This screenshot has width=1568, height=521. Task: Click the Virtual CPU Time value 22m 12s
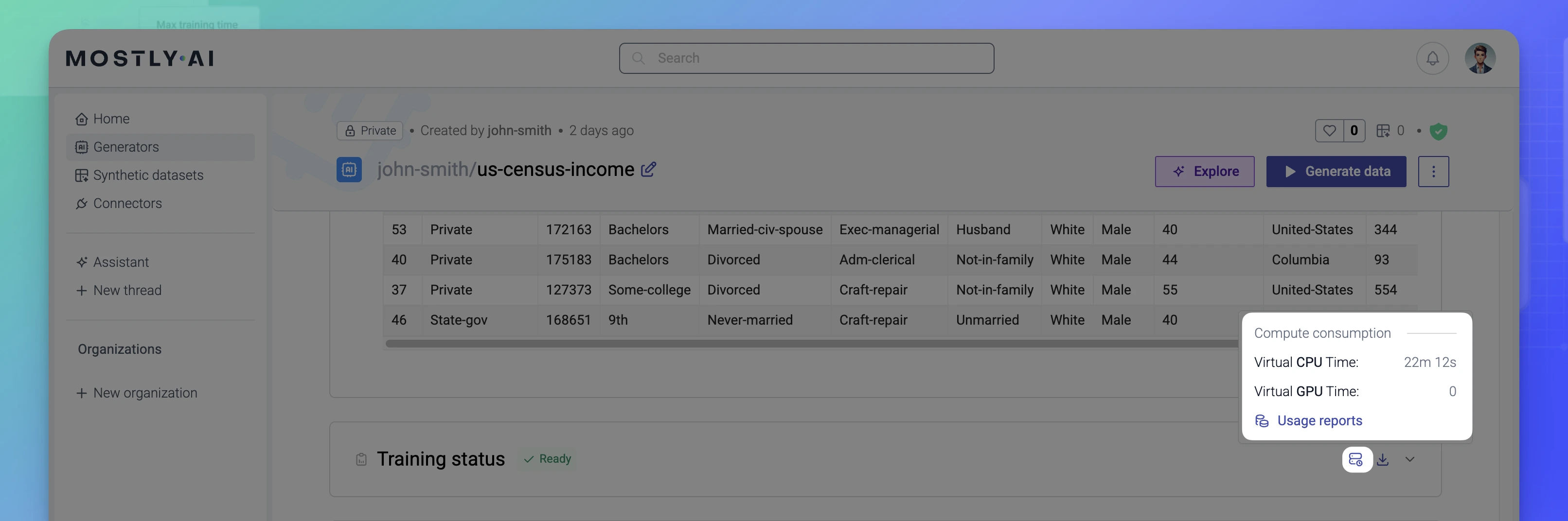(1429, 363)
